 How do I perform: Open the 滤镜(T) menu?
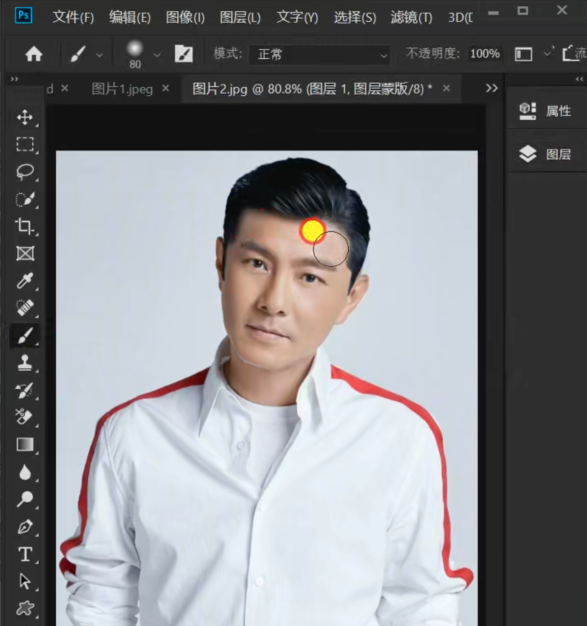411,17
